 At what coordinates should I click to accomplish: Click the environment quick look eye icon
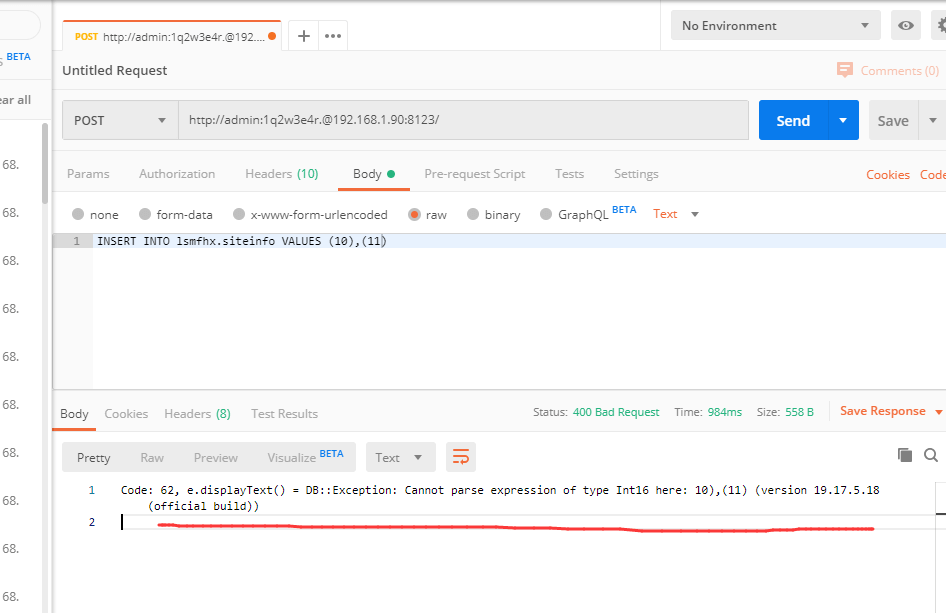point(906,26)
